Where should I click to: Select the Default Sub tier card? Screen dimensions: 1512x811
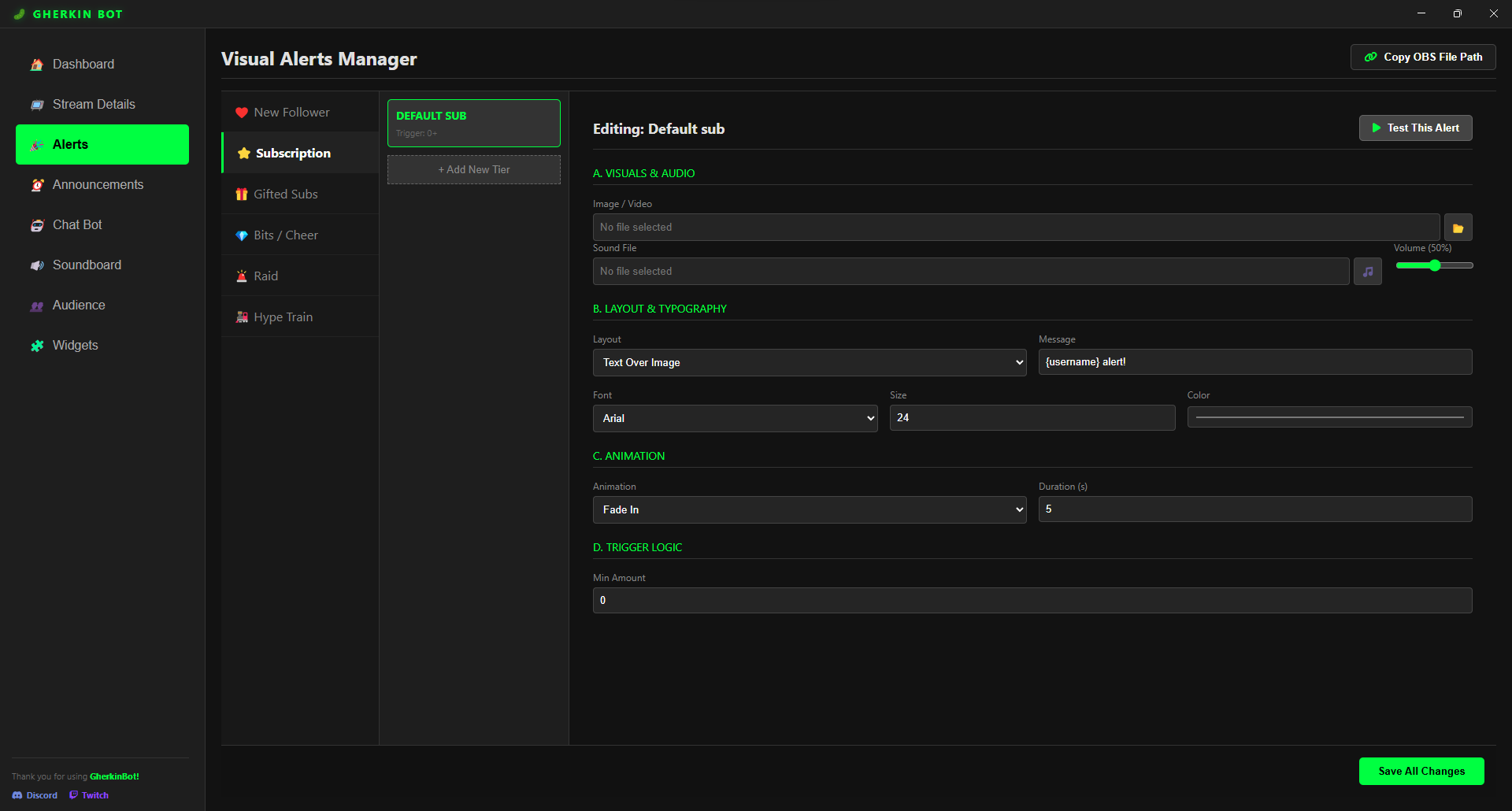point(473,123)
